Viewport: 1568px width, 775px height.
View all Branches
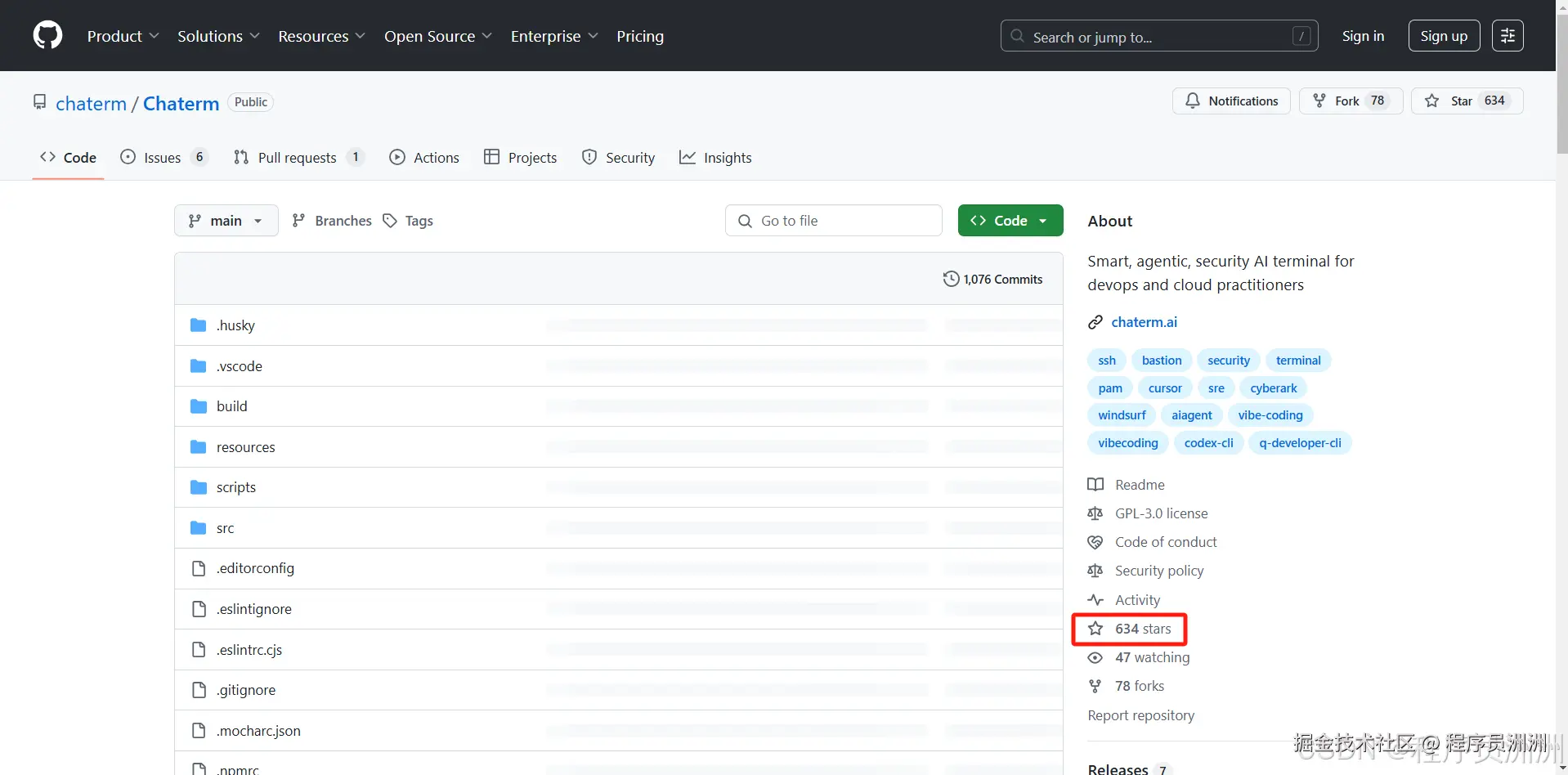point(332,221)
